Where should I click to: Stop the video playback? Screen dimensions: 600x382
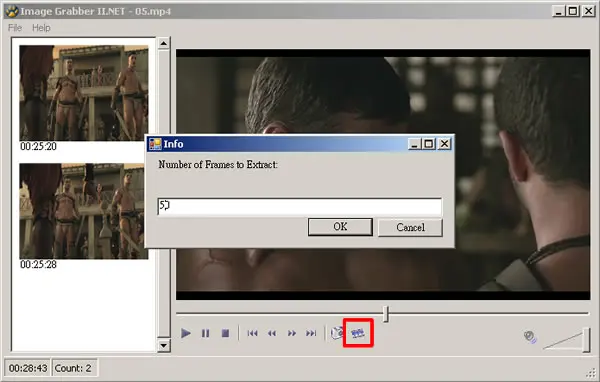coord(225,333)
